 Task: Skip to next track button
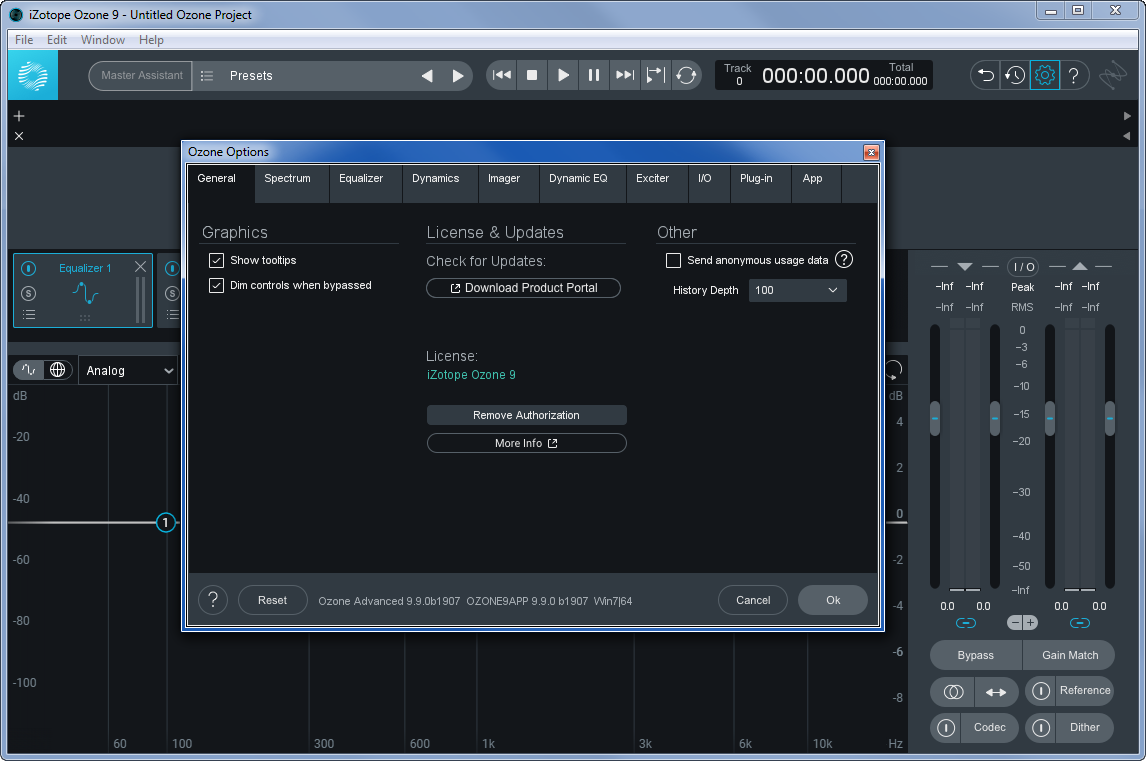(x=625, y=75)
